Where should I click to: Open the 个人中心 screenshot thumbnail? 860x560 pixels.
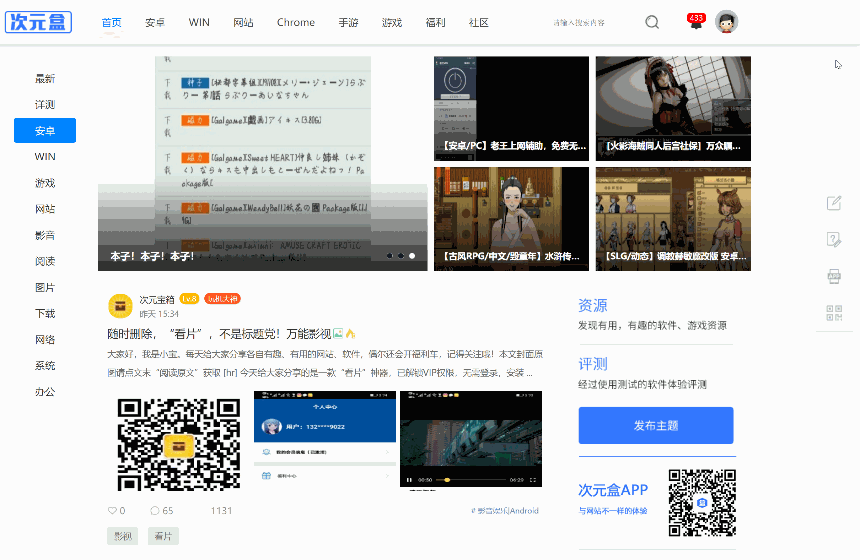point(325,439)
